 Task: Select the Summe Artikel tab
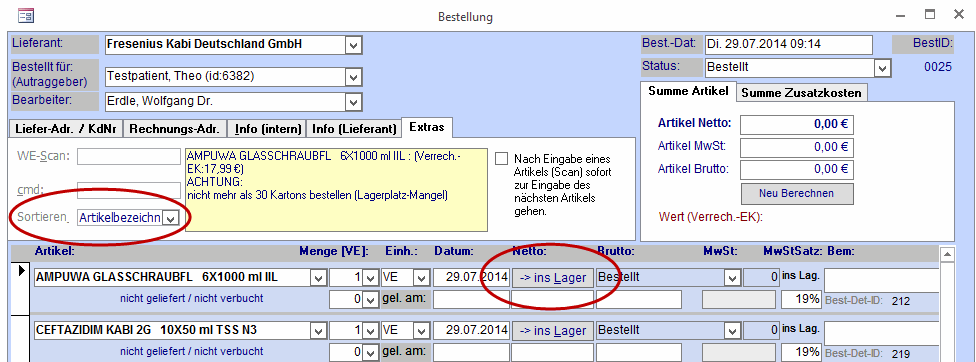coord(688,91)
